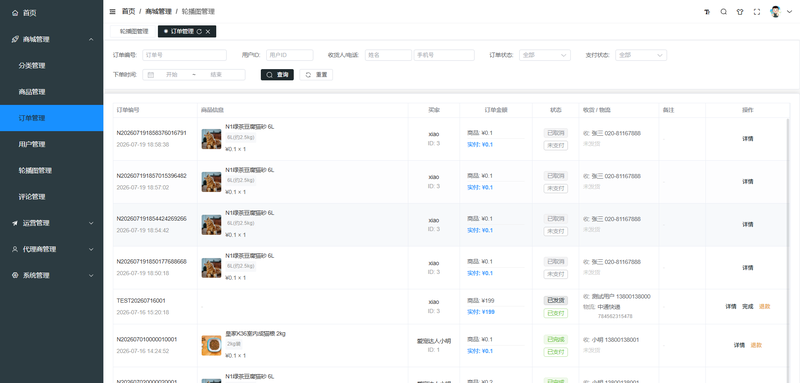Collapse the sidebar with the hamburger icon

pyautogui.click(x=112, y=11)
